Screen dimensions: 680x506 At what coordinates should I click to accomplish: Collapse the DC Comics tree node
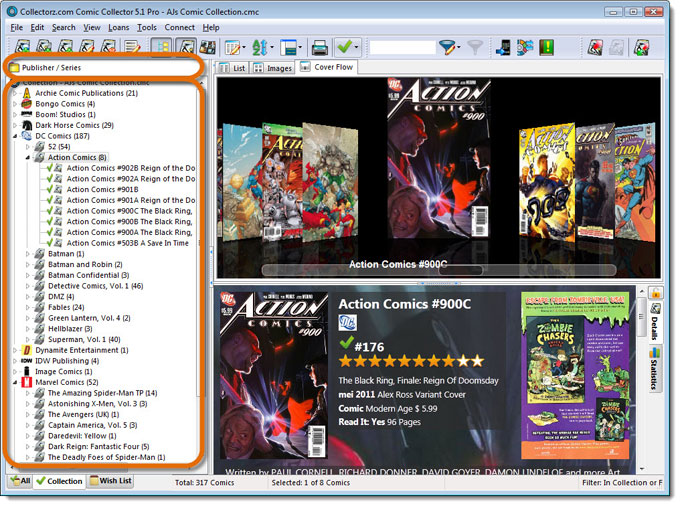click(x=14, y=135)
